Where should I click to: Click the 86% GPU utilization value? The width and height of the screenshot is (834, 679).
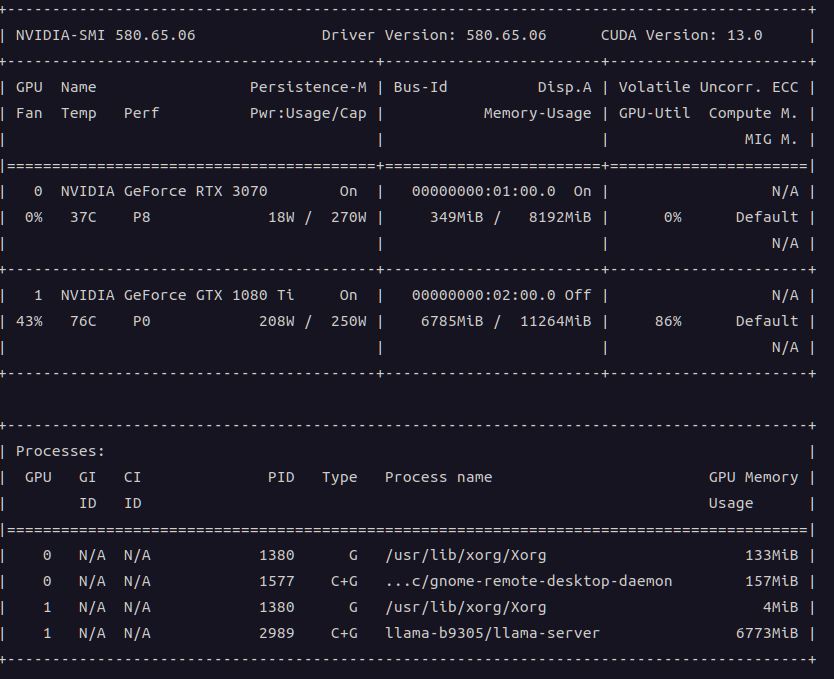(x=668, y=321)
